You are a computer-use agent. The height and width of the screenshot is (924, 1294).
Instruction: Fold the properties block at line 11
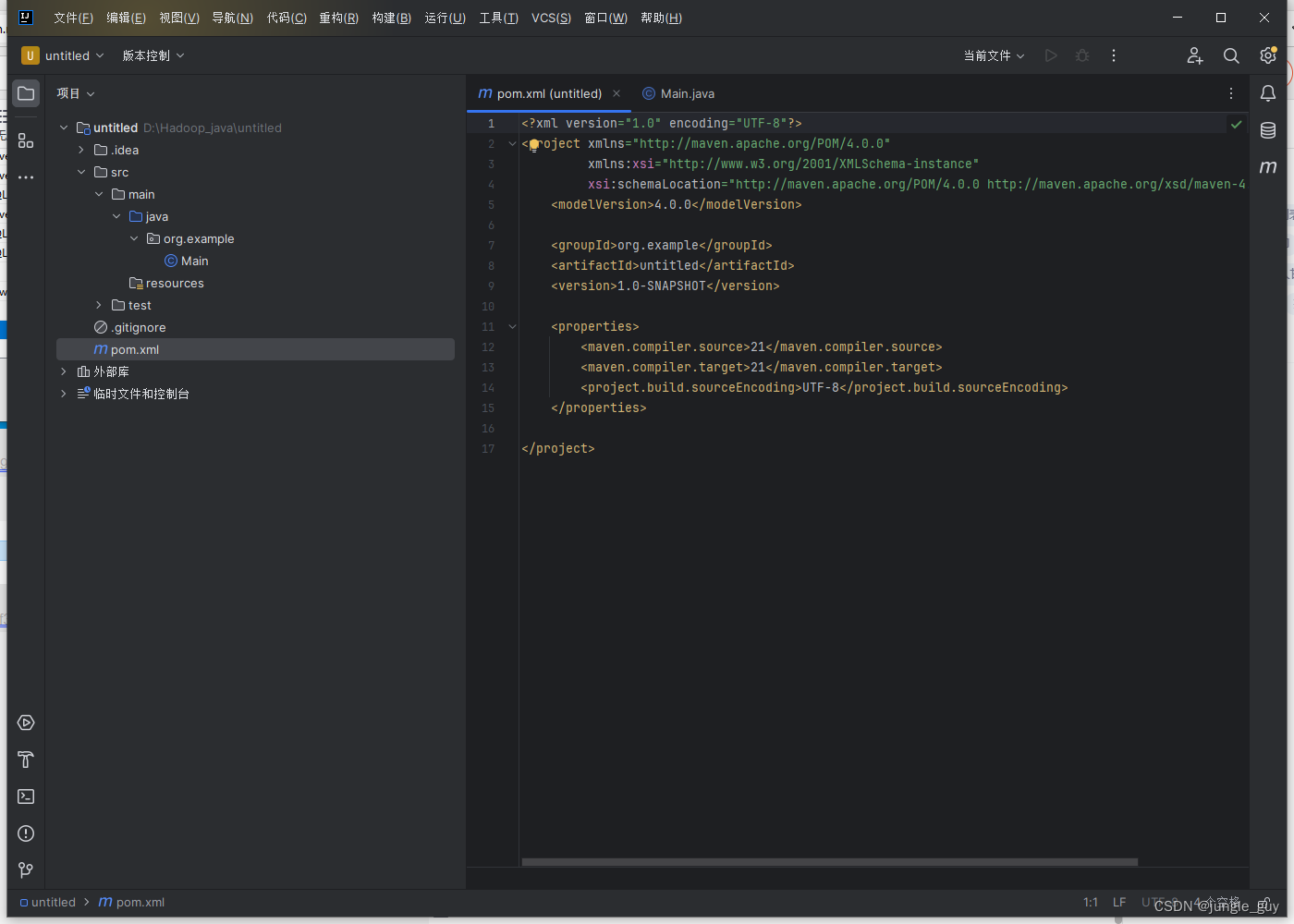coord(512,327)
